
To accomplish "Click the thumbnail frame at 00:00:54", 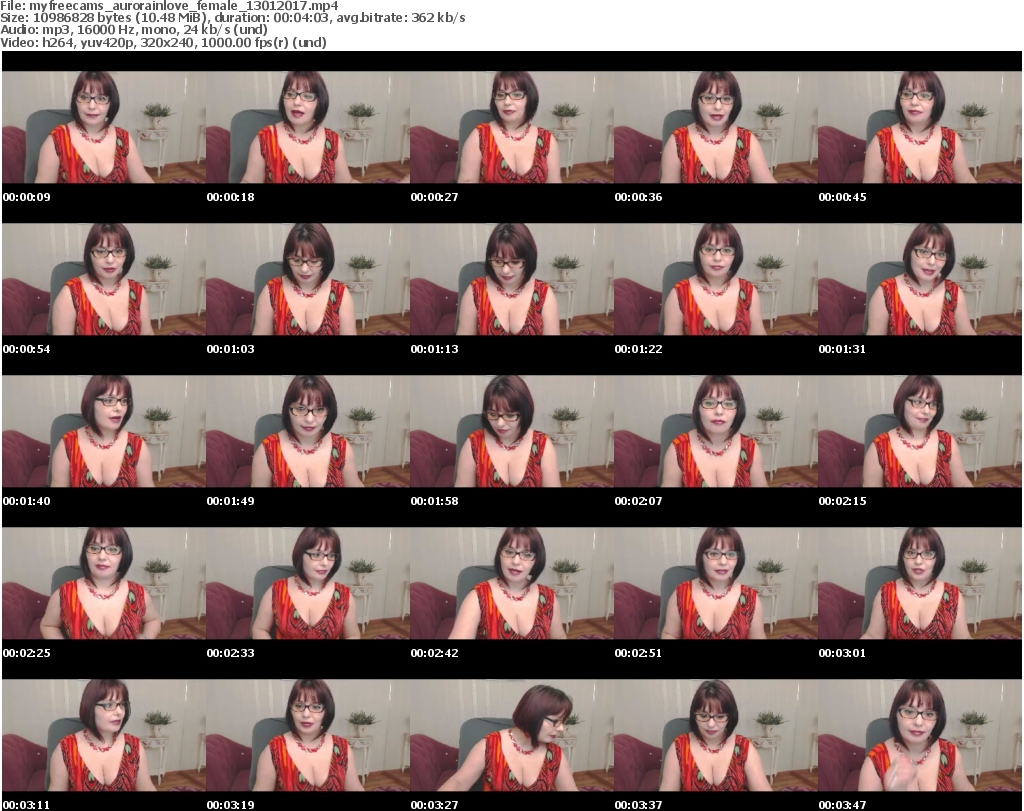I will click(x=104, y=279).
